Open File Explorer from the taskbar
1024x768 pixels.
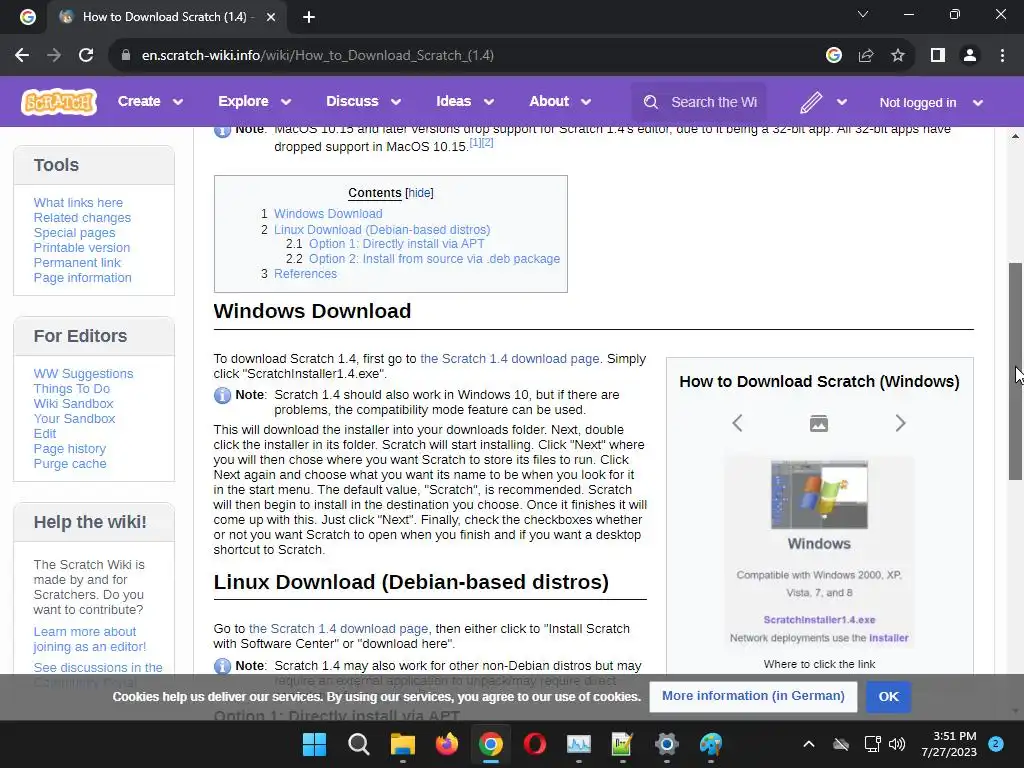(x=402, y=744)
